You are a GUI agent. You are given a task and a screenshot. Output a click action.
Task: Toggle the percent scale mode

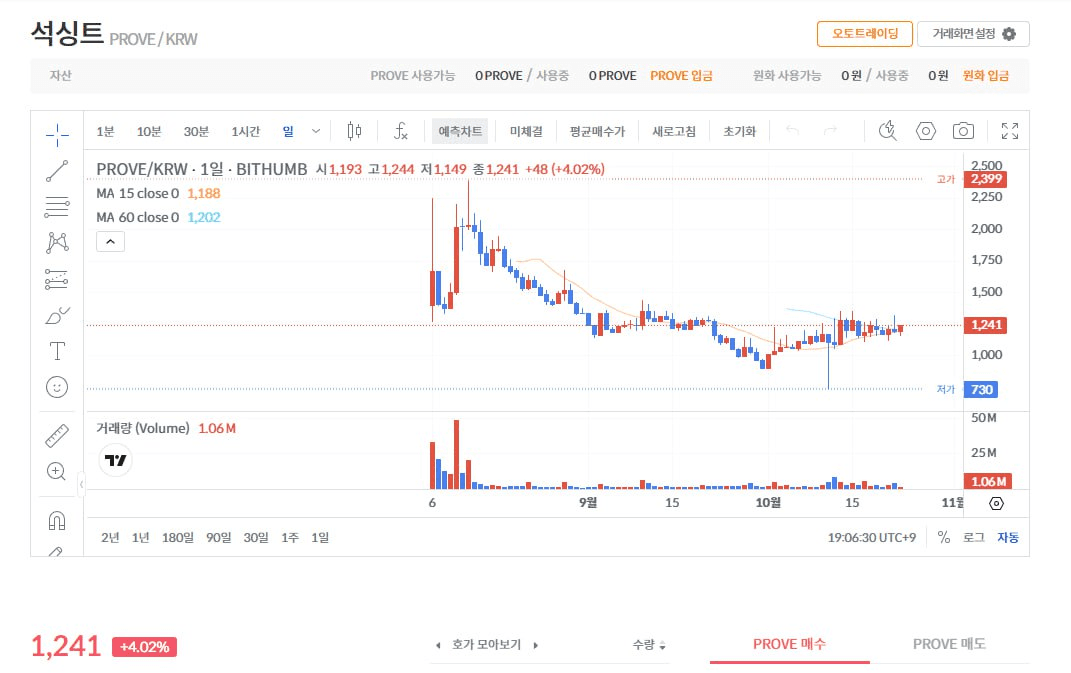(944, 537)
